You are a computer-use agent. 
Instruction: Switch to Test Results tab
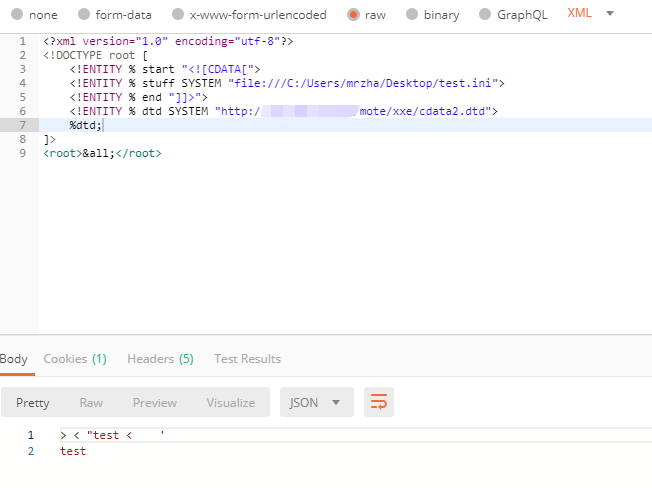pyautogui.click(x=247, y=359)
